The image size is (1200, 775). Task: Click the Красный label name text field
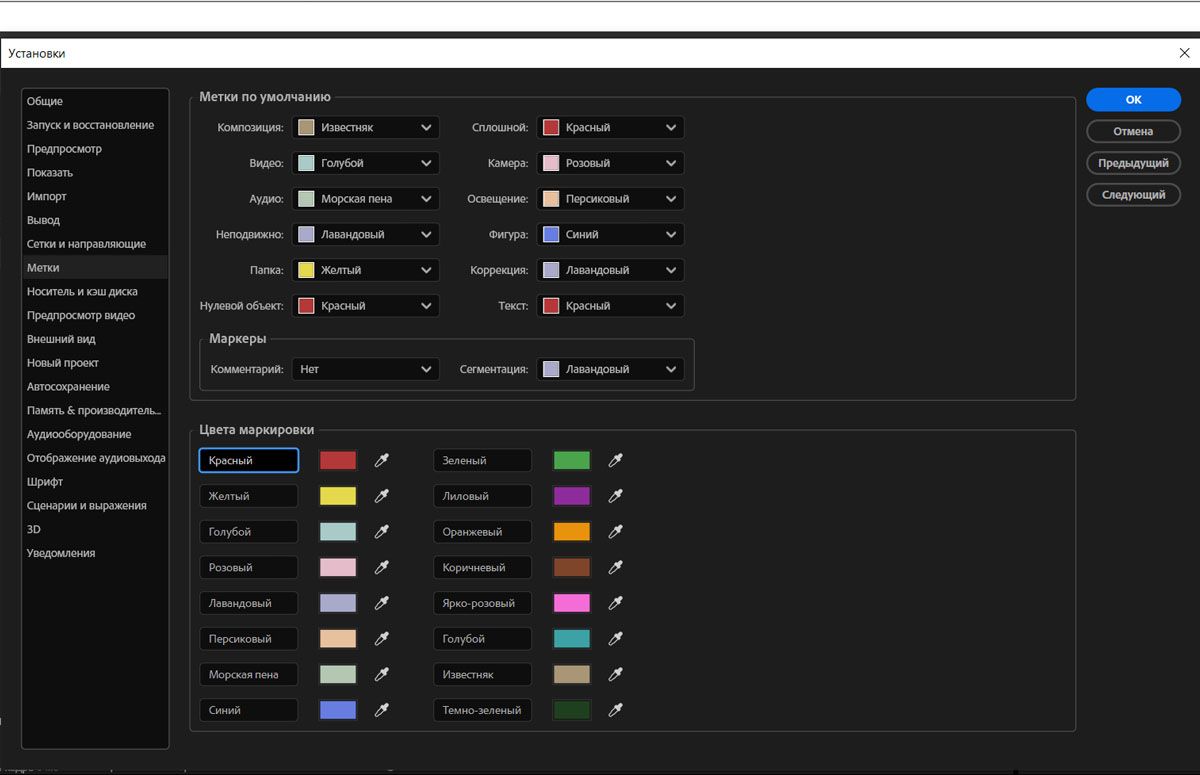pos(249,460)
